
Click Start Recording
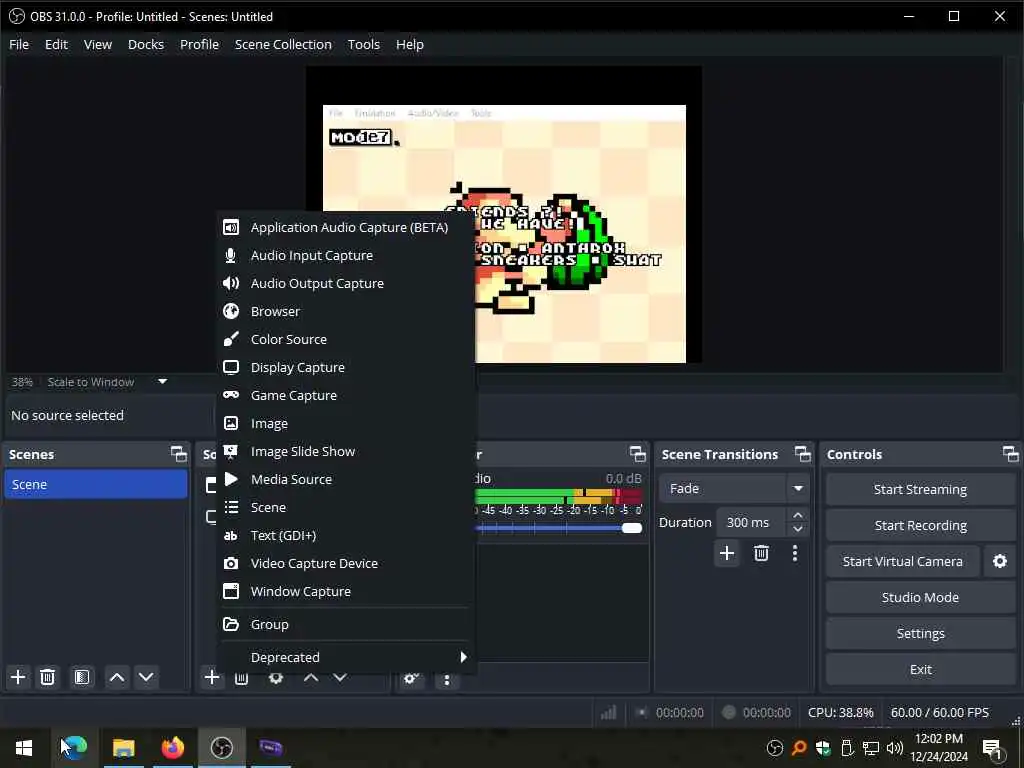tap(920, 525)
